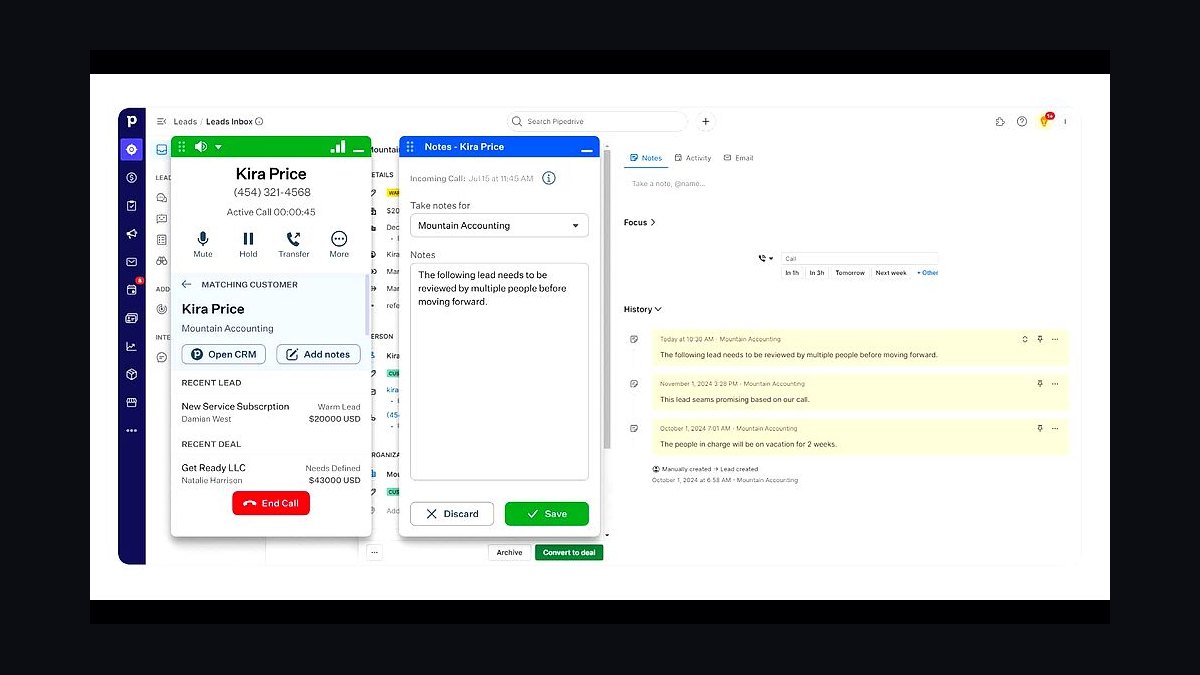Open the puzzle-piece integrations icon
Screen dimensions: 1200x675
point(1000,121)
